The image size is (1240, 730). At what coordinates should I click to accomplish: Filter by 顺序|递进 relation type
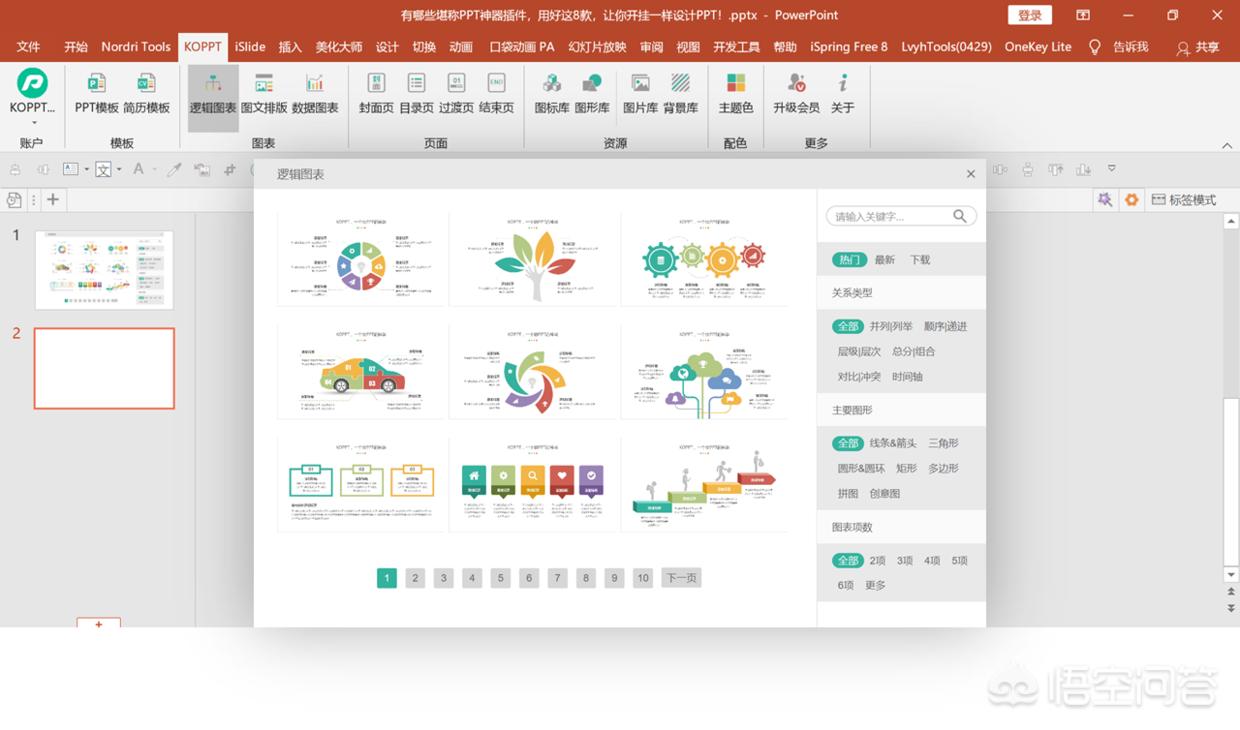945,327
